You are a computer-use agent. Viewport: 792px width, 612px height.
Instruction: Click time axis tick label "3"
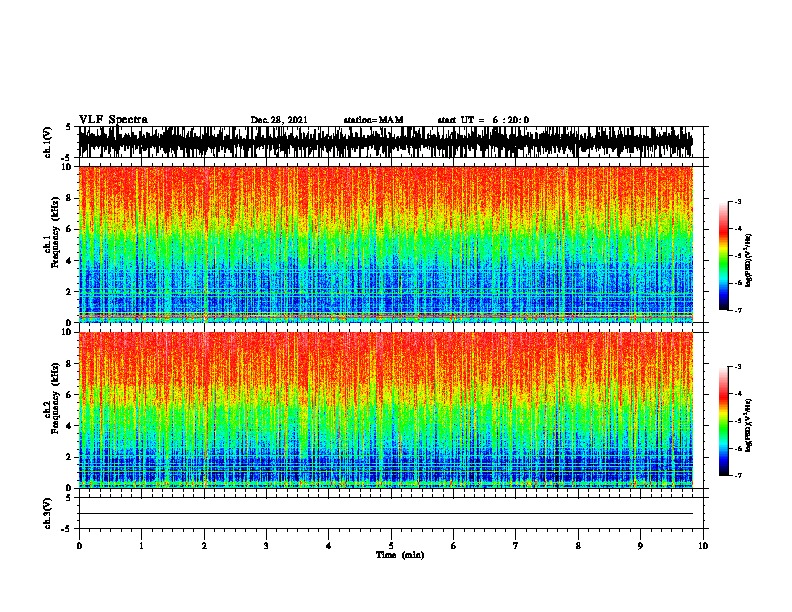[x=266, y=545]
